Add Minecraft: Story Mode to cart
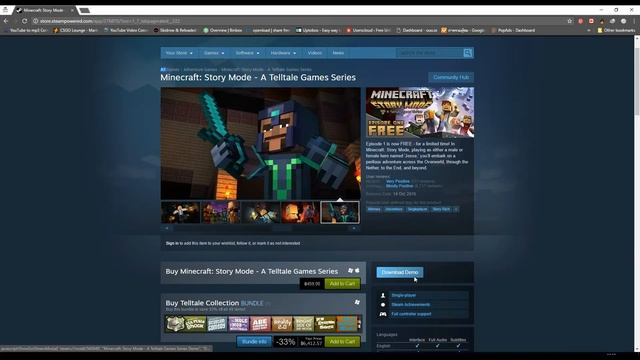Image resolution: width=640 pixels, height=360 pixels. pos(342,284)
